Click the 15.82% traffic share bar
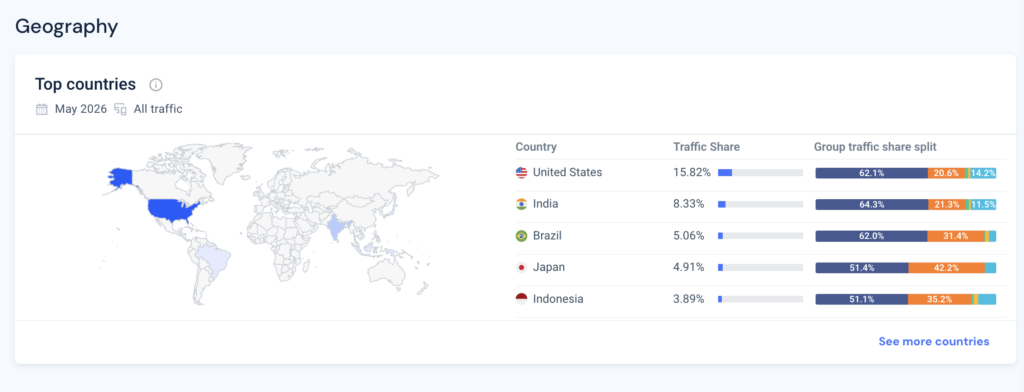1024x392 pixels. (760, 173)
